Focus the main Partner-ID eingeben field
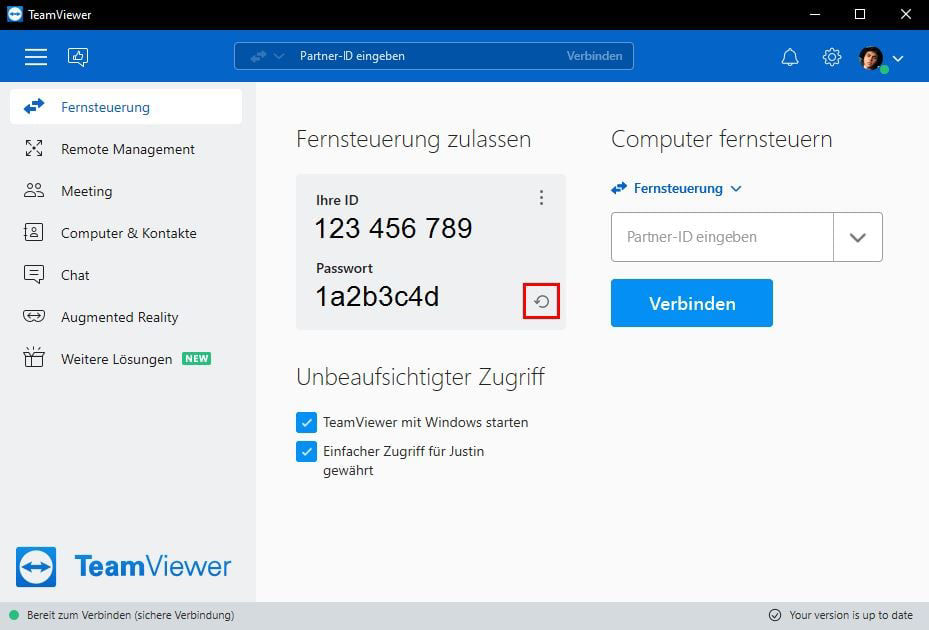The height and width of the screenshot is (630, 929). [722, 237]
